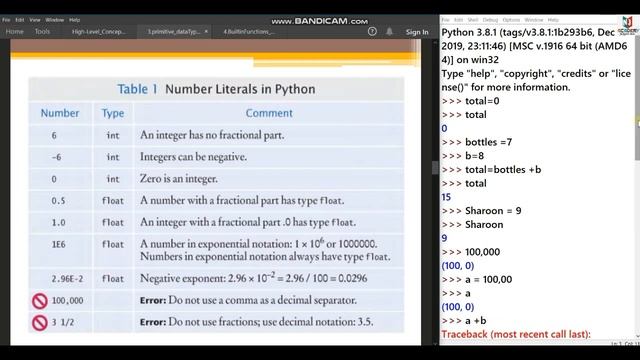Open the Help question-mark icon in PDF viewer
The height and width of the screenshot is (360, 640).
(x=372, y=31)
